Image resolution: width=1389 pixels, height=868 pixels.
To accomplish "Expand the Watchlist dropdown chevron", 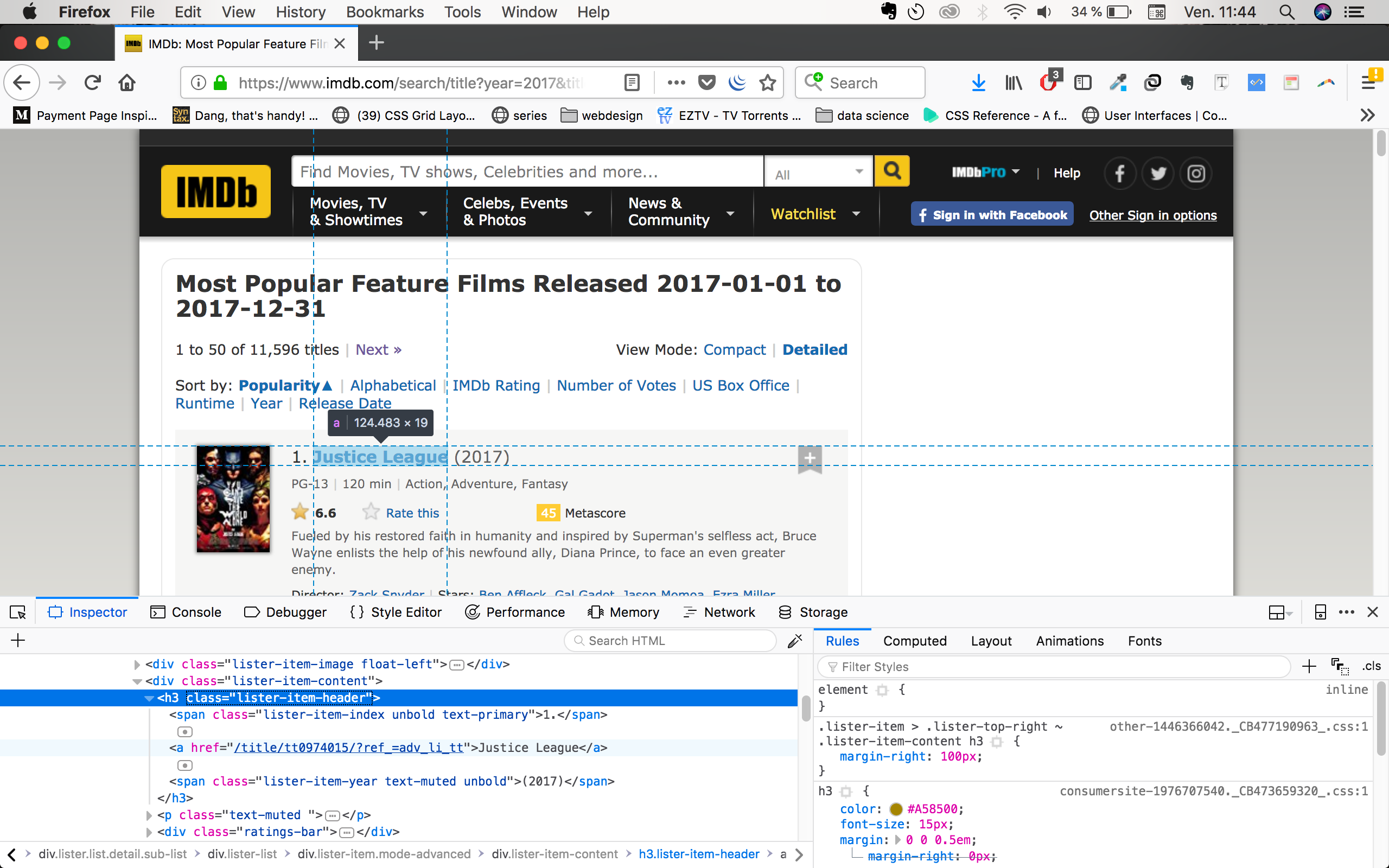I will click(x=856, y=214).
